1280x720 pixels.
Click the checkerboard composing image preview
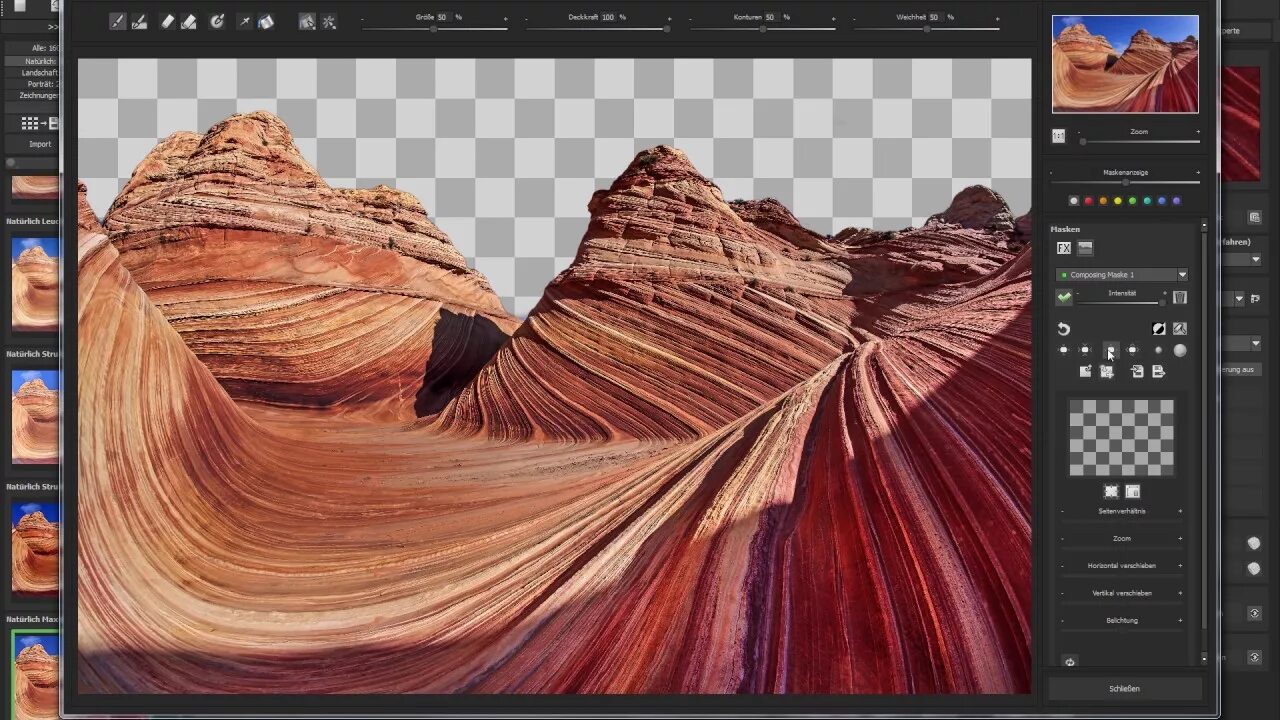click(1121, 438)
